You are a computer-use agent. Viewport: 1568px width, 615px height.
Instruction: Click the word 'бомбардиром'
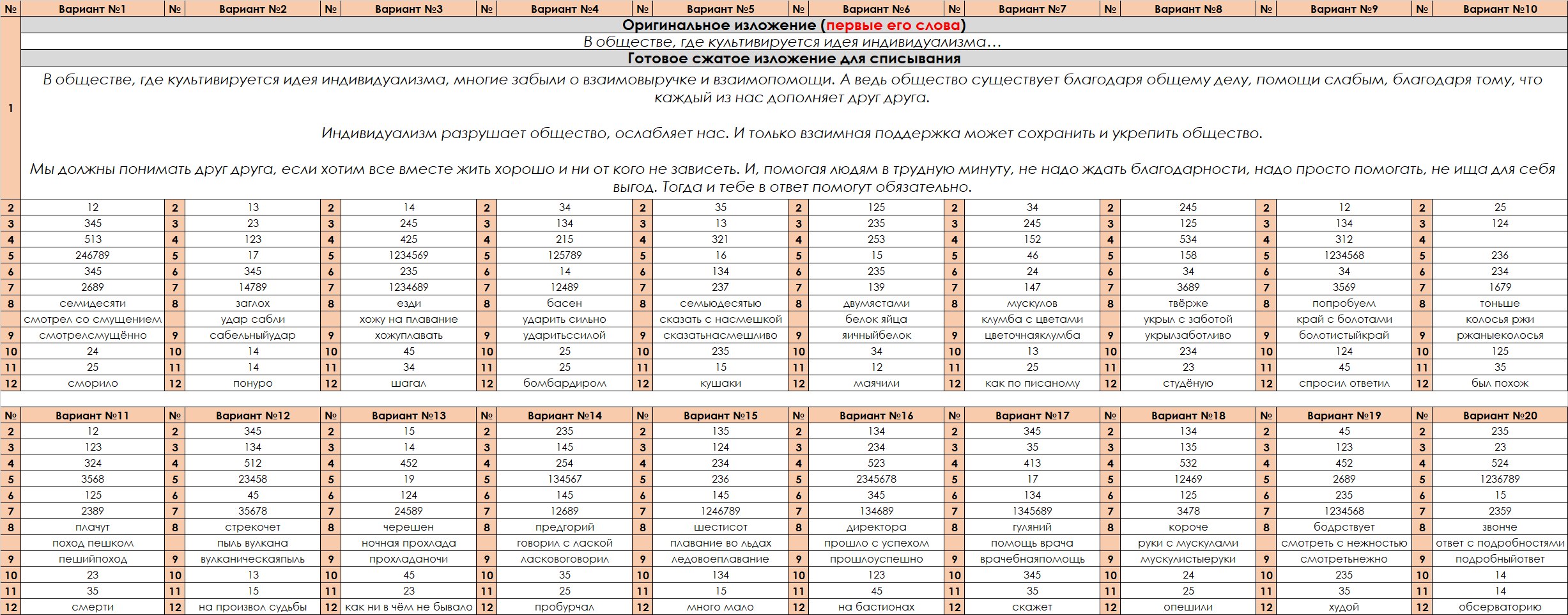[x=564, y=384]
